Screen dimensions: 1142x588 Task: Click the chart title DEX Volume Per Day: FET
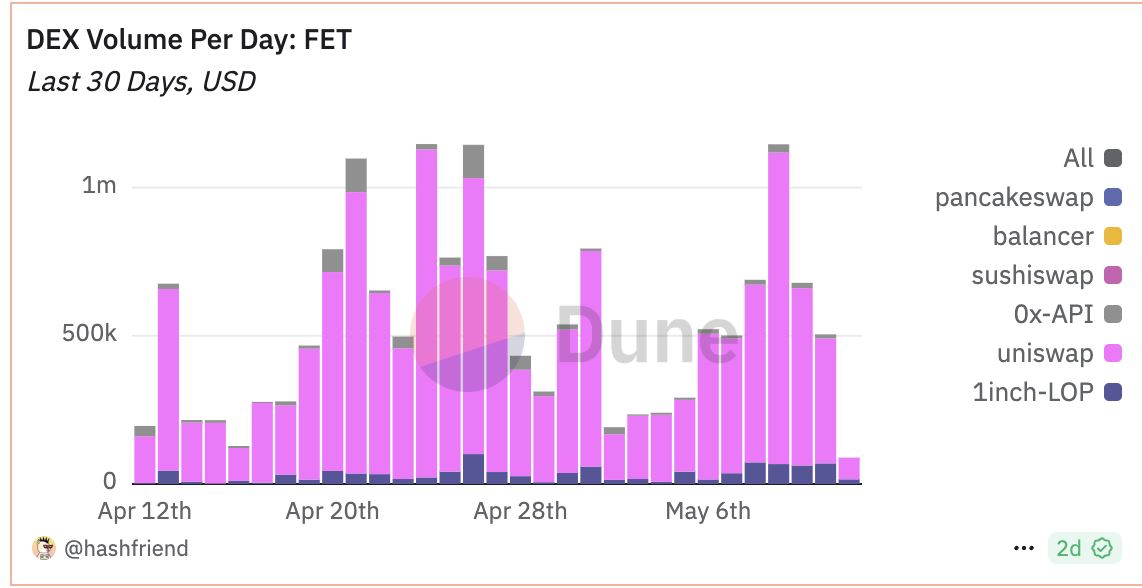[189, 39]
